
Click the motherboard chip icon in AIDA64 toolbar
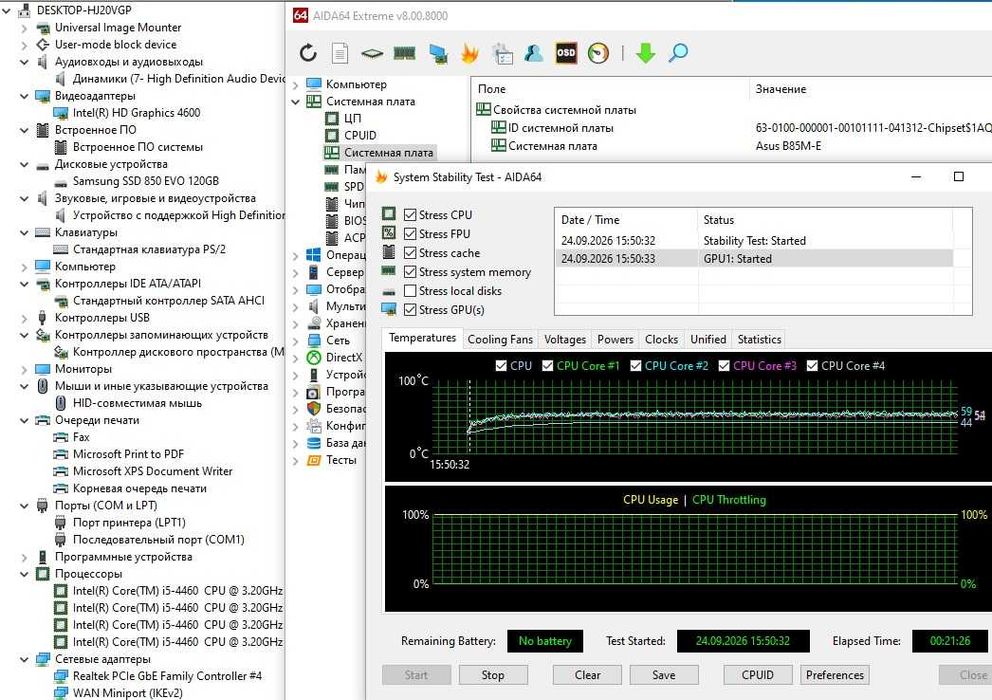point(372,54)
